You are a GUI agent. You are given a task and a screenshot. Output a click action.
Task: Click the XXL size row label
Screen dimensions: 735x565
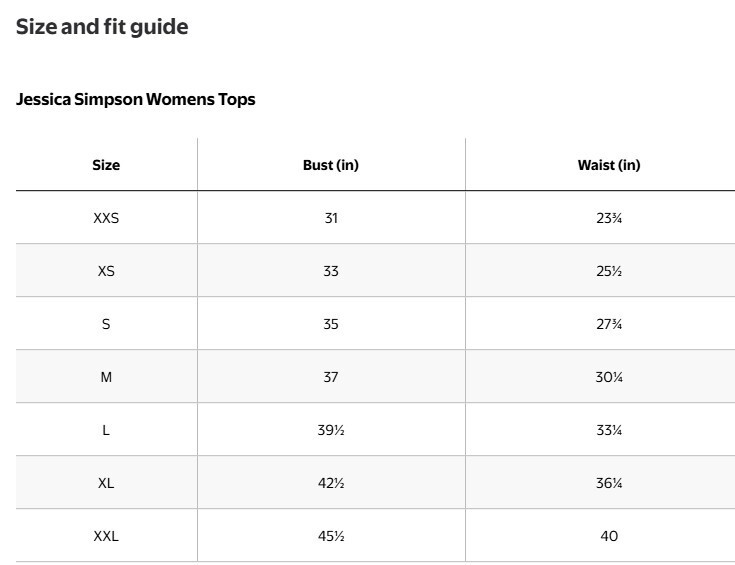pos(106,536)
